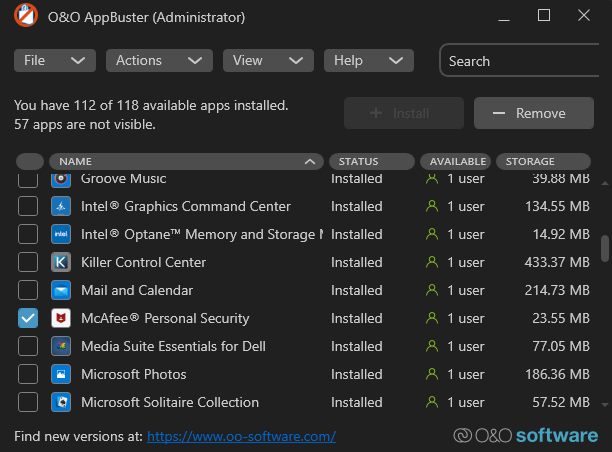Check the Media Suite Essentials for Dell checkbox
This screenshot has height=452, width=612.
point(28,346)
